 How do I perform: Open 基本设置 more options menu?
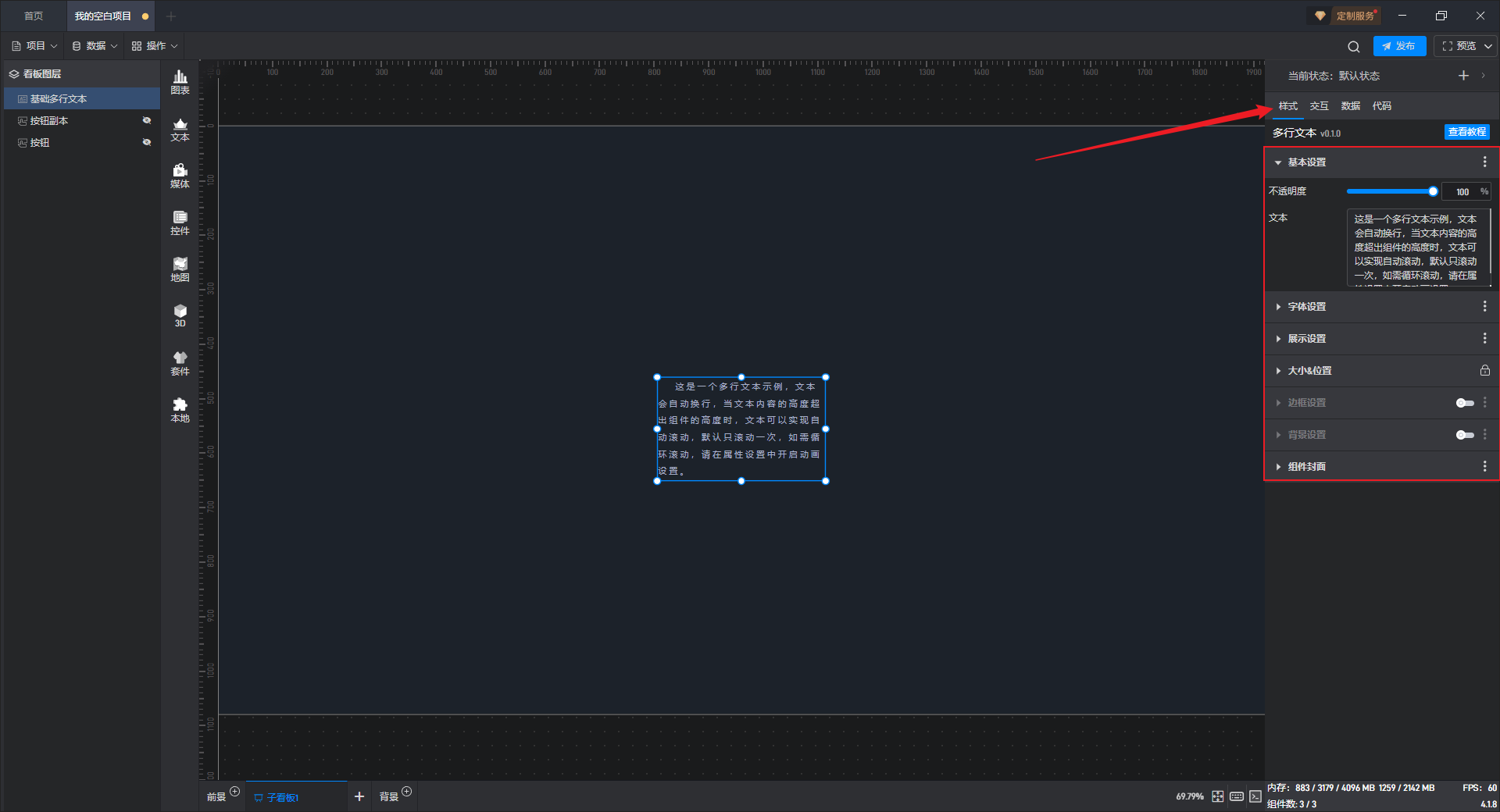pos(1484,162)
